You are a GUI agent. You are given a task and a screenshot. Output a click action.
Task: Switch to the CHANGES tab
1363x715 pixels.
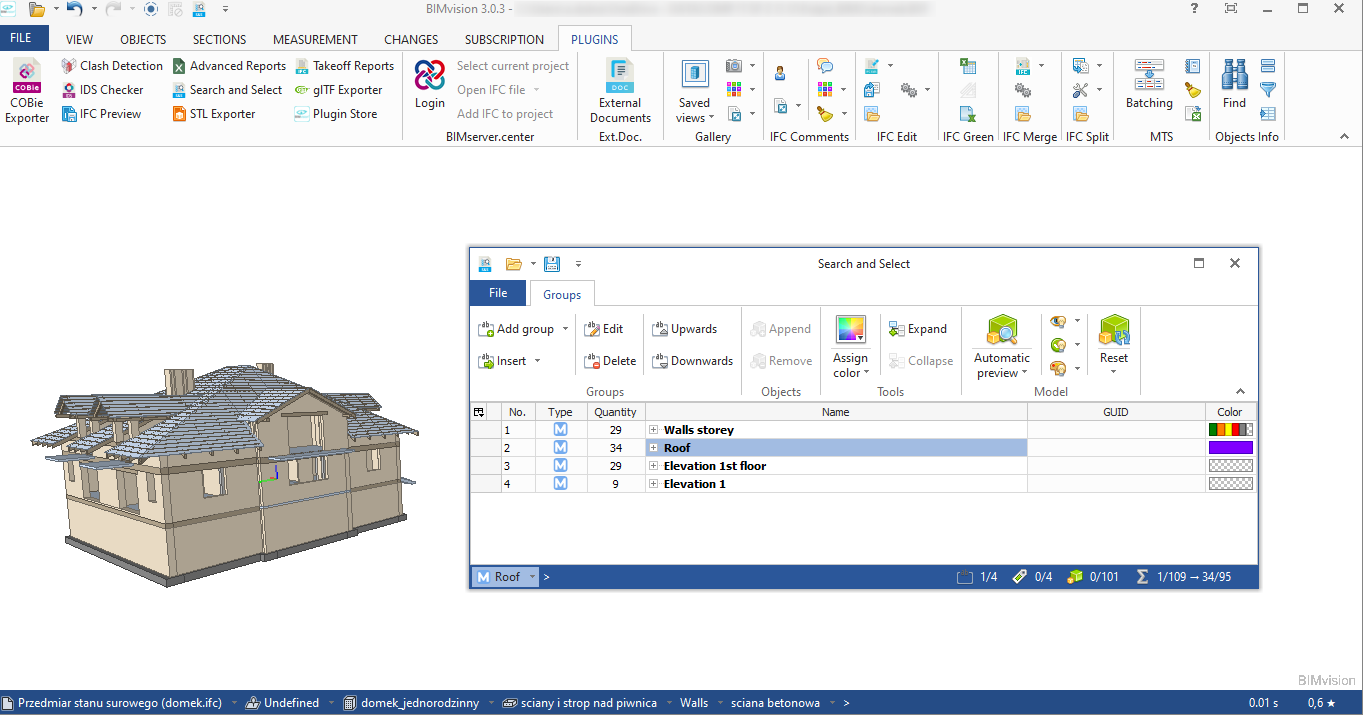[411, 40]
